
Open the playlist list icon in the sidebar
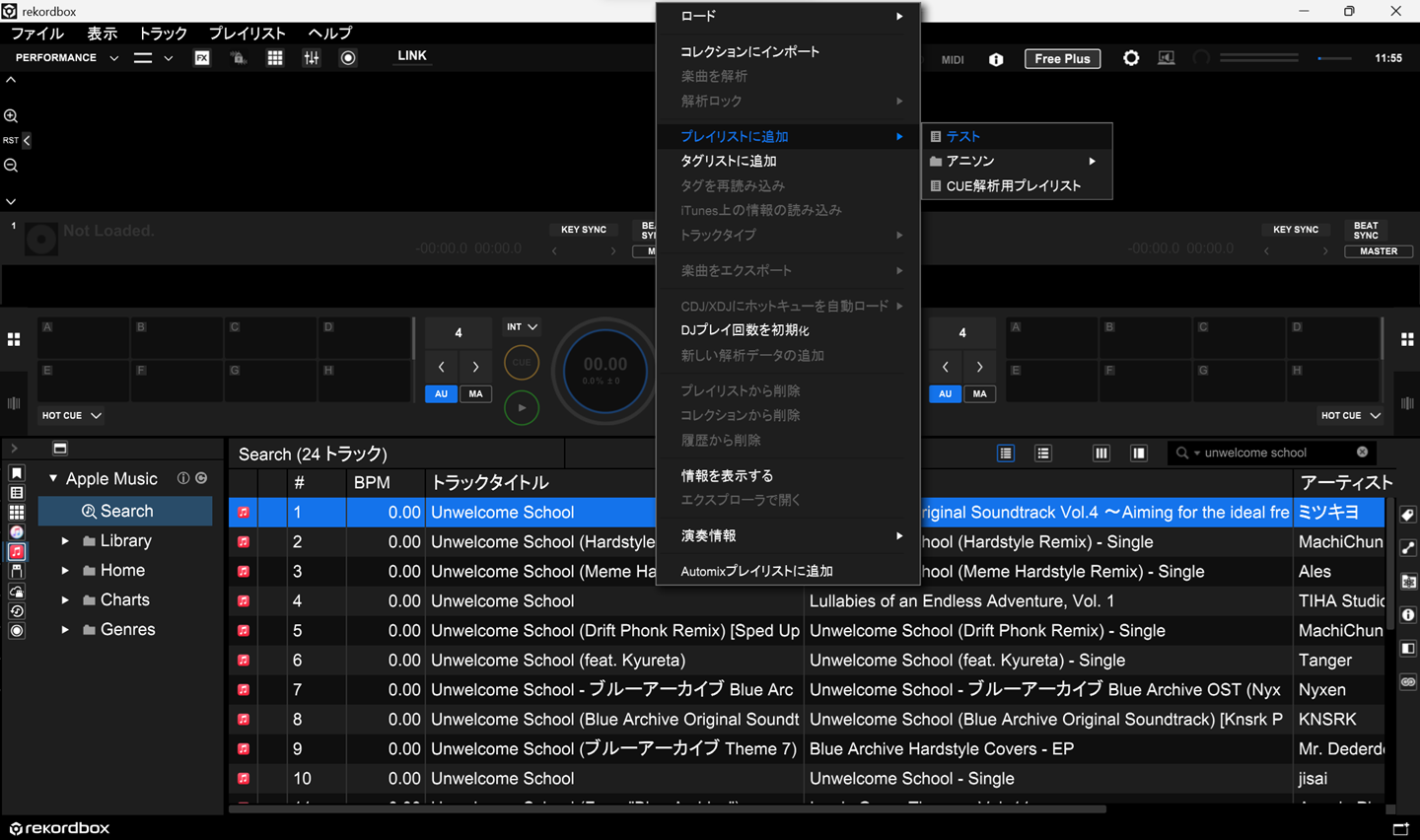(16, 493)
